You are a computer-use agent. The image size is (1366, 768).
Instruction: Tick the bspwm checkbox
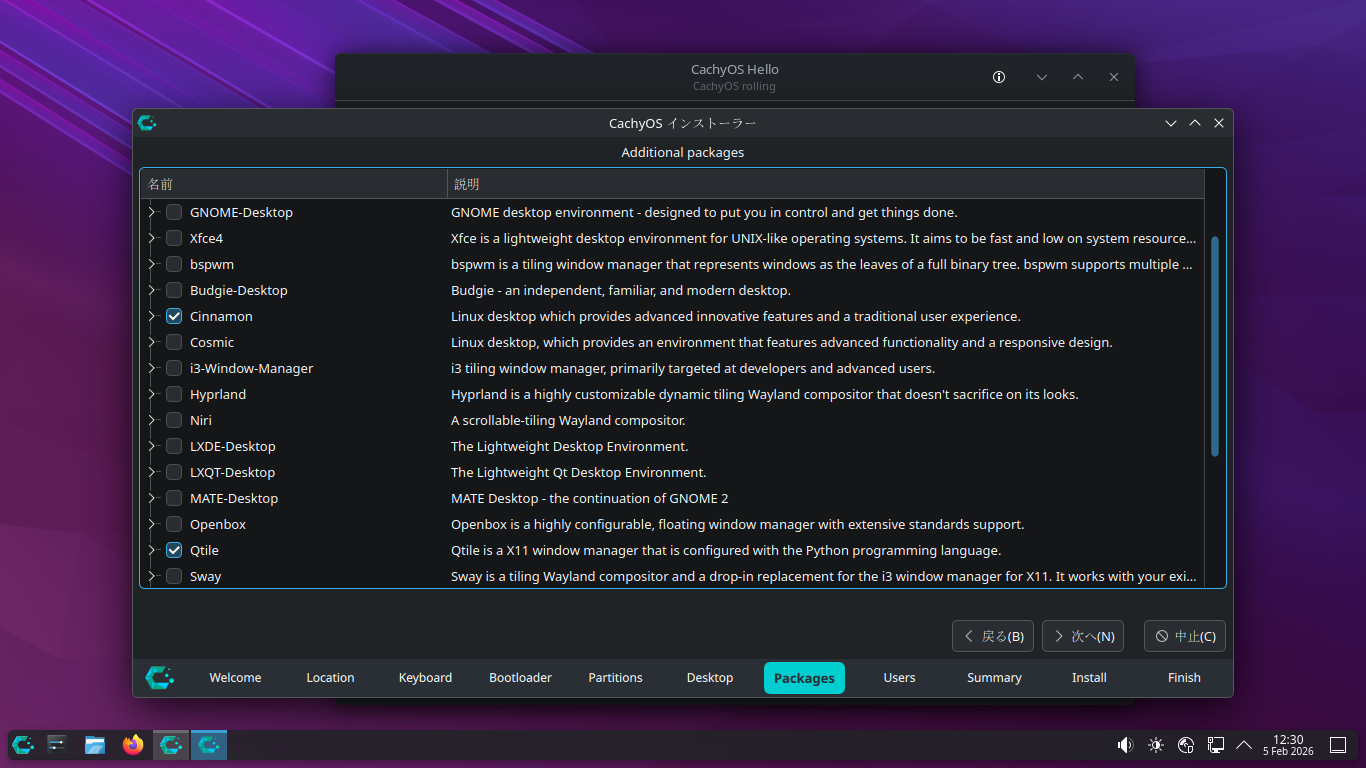(174, 264)
